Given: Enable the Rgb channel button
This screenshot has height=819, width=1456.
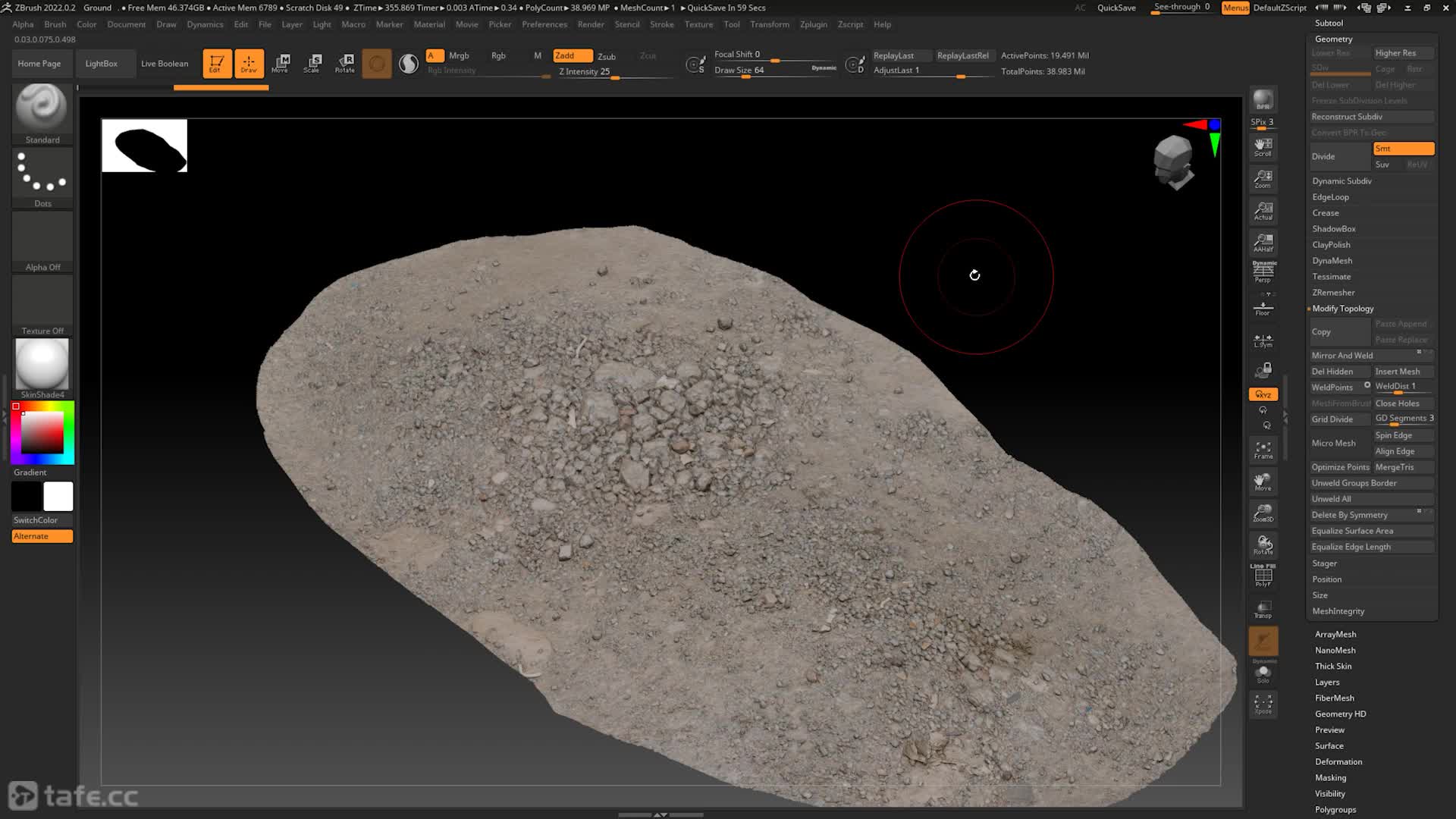Looking at the screenshot, I should pos(498,55).
